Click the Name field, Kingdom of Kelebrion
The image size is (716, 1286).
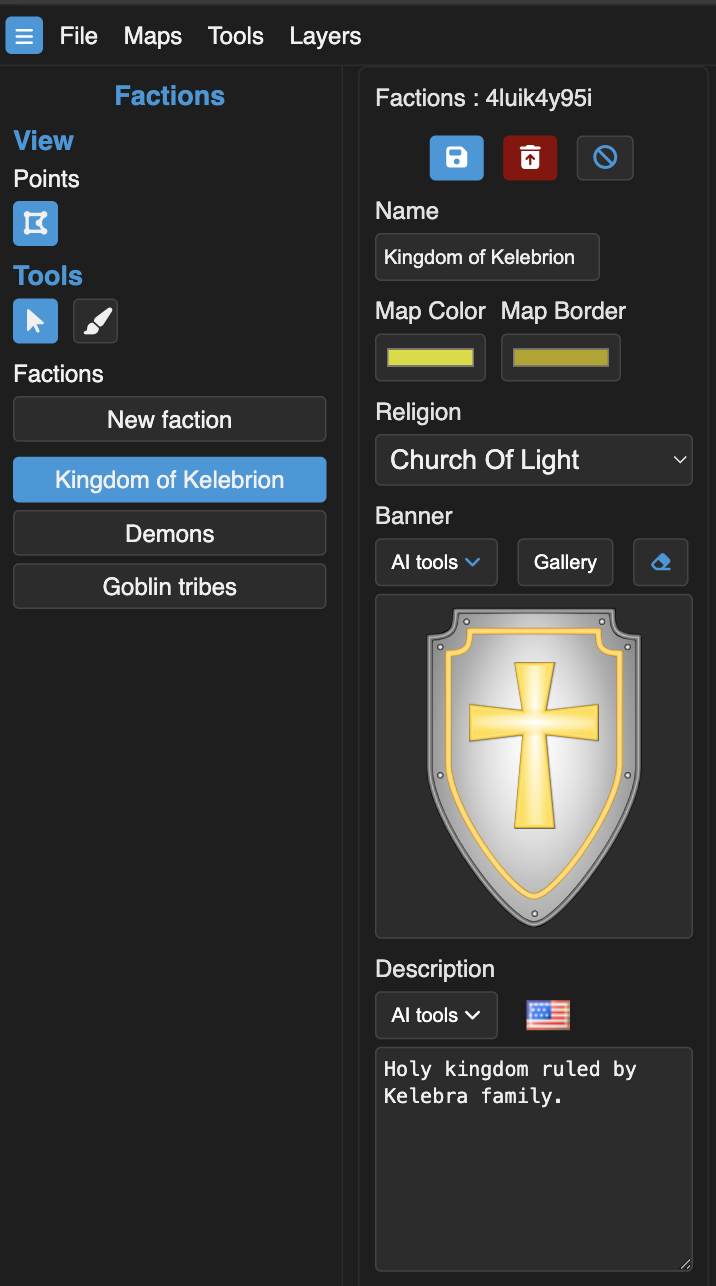tap(487, 257)
